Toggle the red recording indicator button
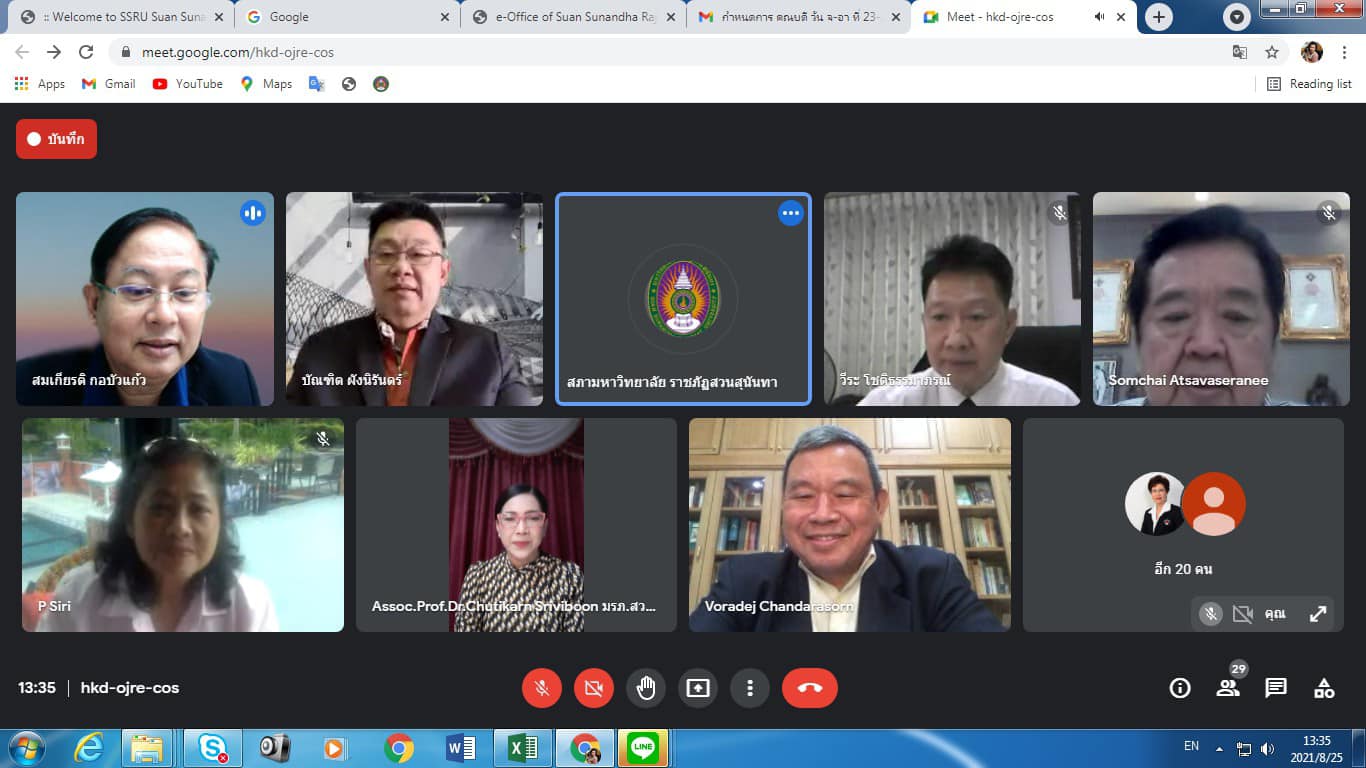1366x768 pixels. pyautogui.click(x=56, y=139)
